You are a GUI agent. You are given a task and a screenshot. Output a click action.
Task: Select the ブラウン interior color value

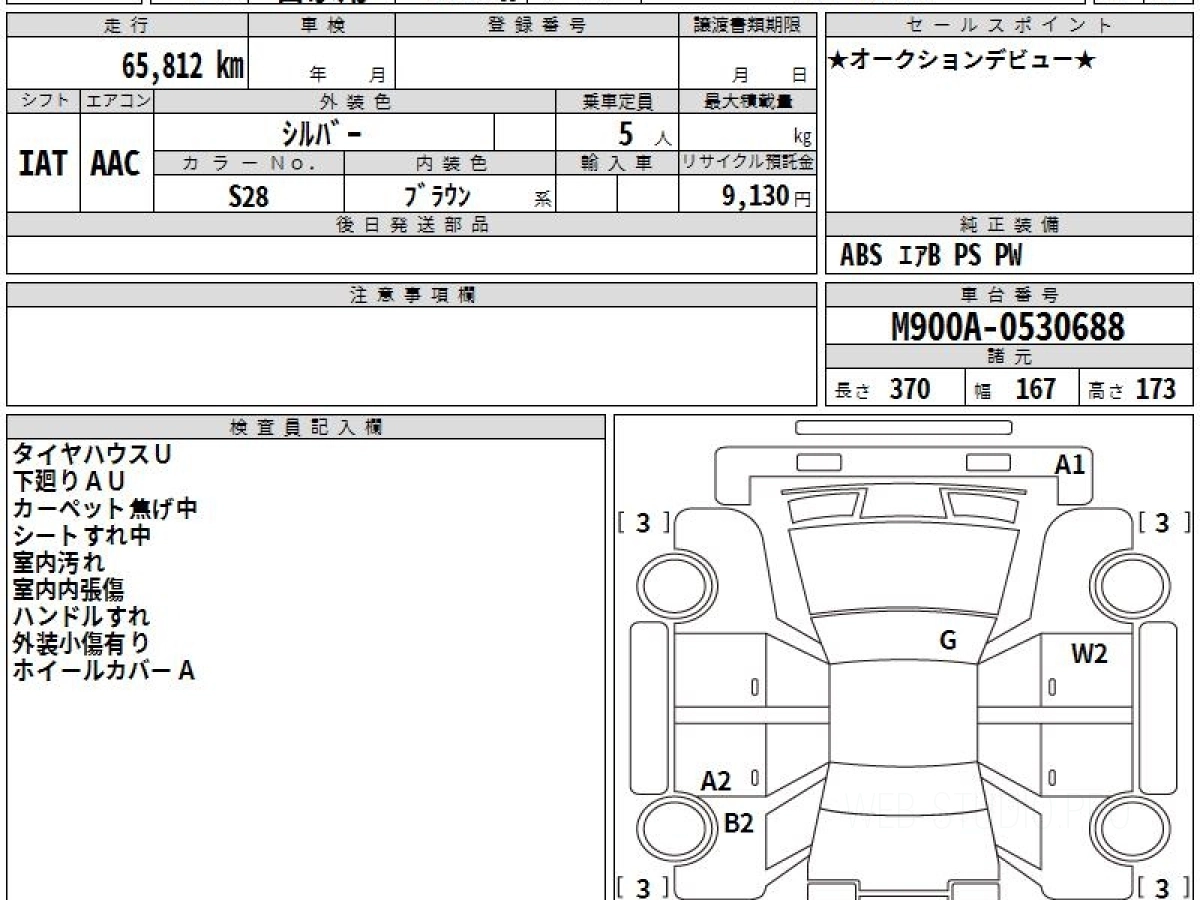[x=437, y=196]
